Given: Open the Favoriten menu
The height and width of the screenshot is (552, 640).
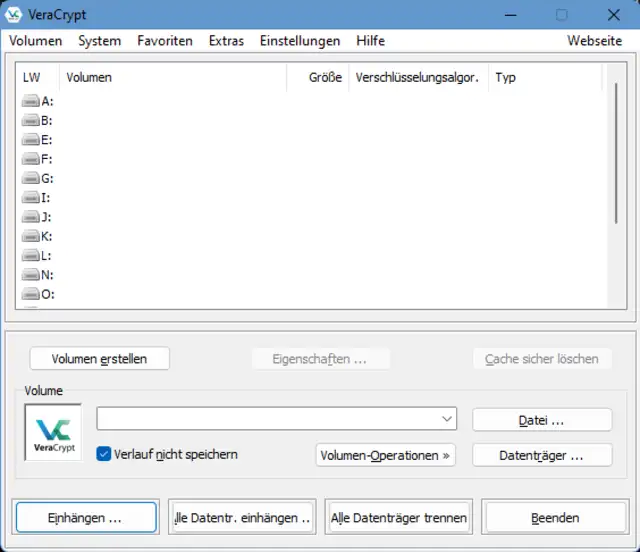Looking at the screenshot, I should pos(165,41).
